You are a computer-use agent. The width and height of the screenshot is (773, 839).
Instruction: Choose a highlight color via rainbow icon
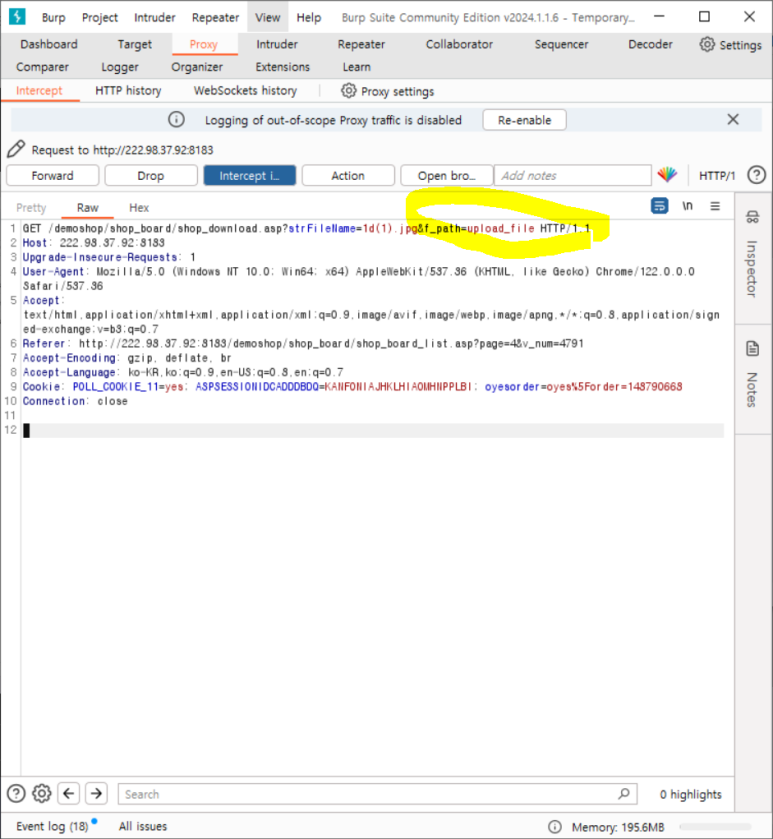667,174
